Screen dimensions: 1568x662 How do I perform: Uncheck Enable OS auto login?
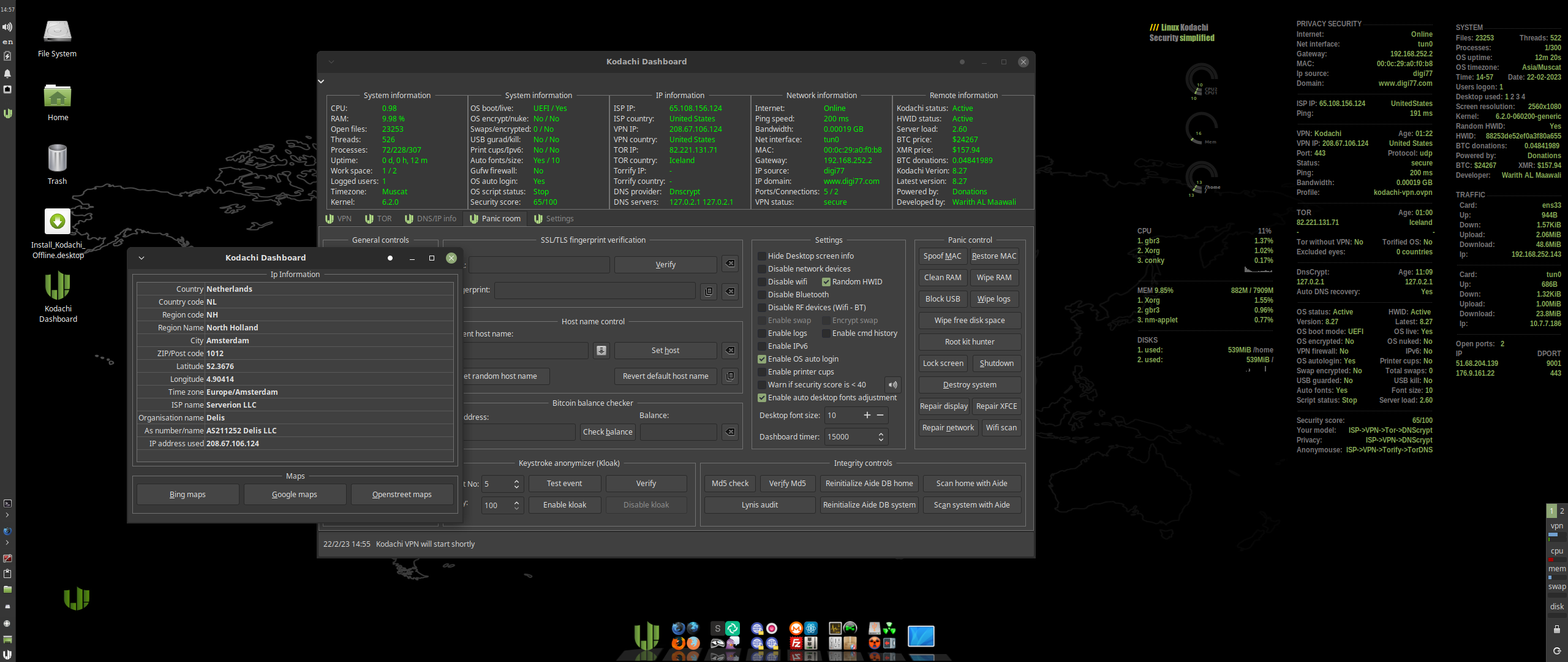point(762,359)
